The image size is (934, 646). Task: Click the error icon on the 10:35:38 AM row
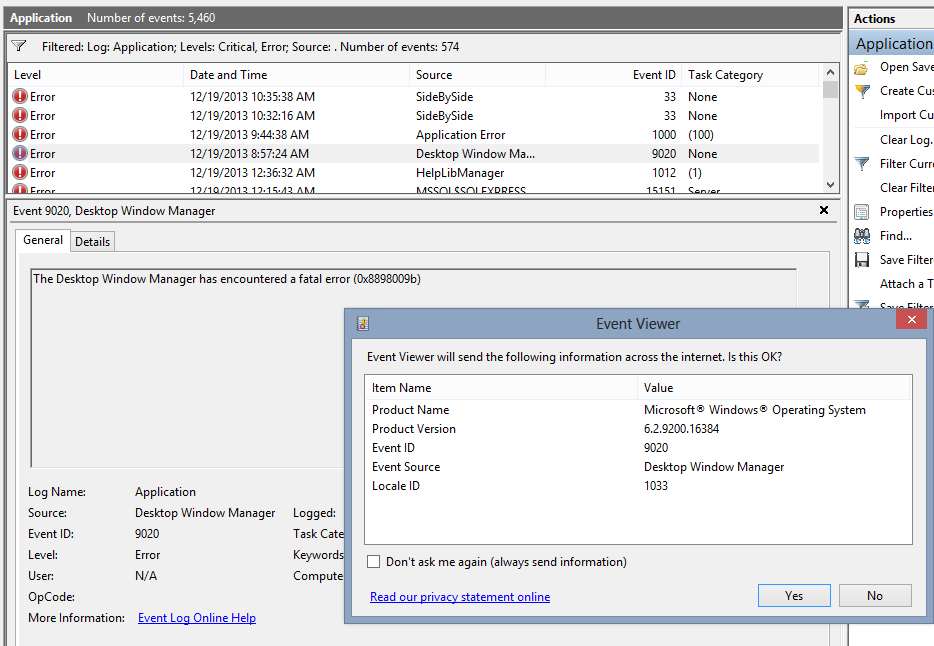20,96
